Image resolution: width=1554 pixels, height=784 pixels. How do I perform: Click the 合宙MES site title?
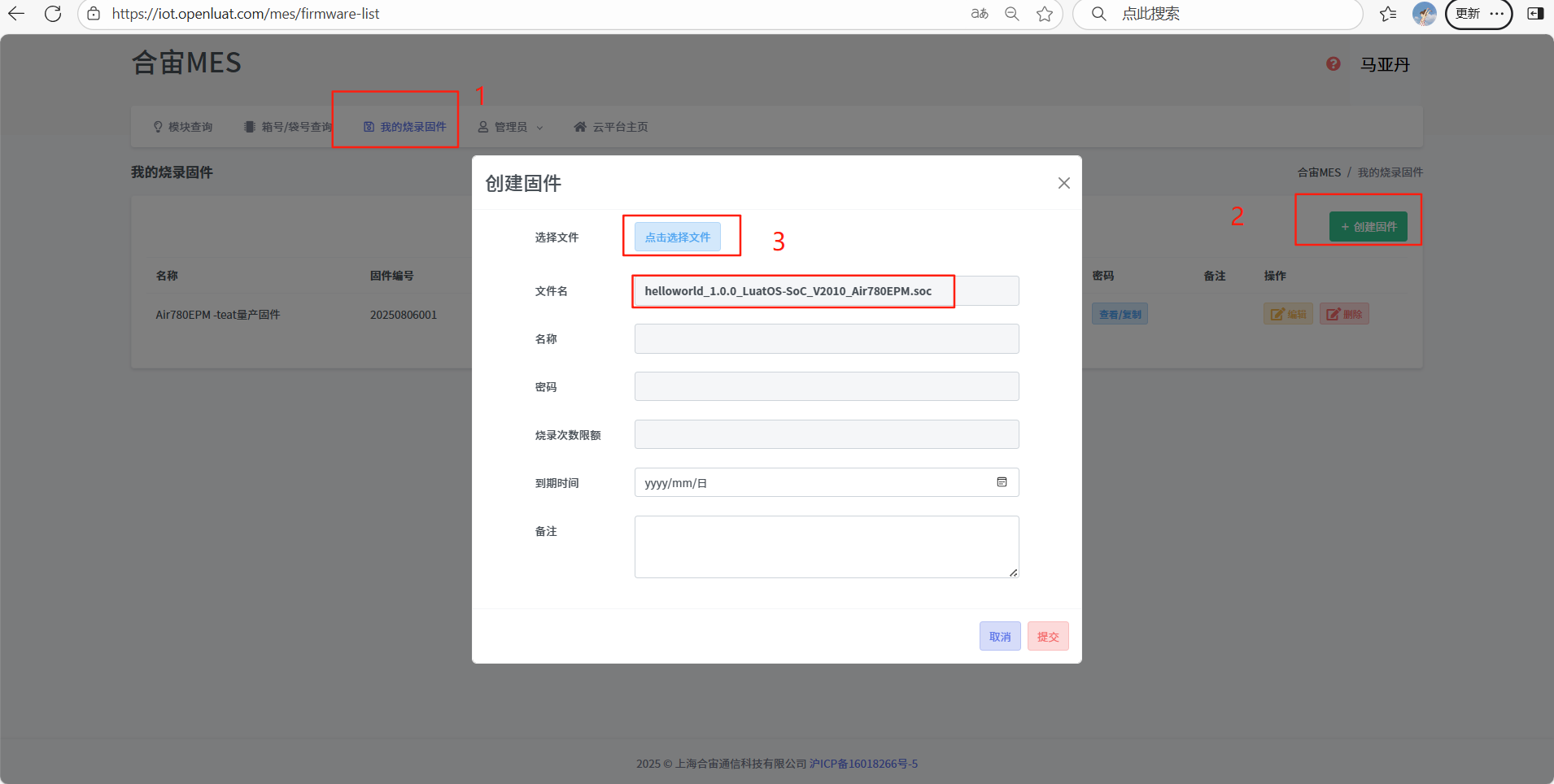coord(186,63)
